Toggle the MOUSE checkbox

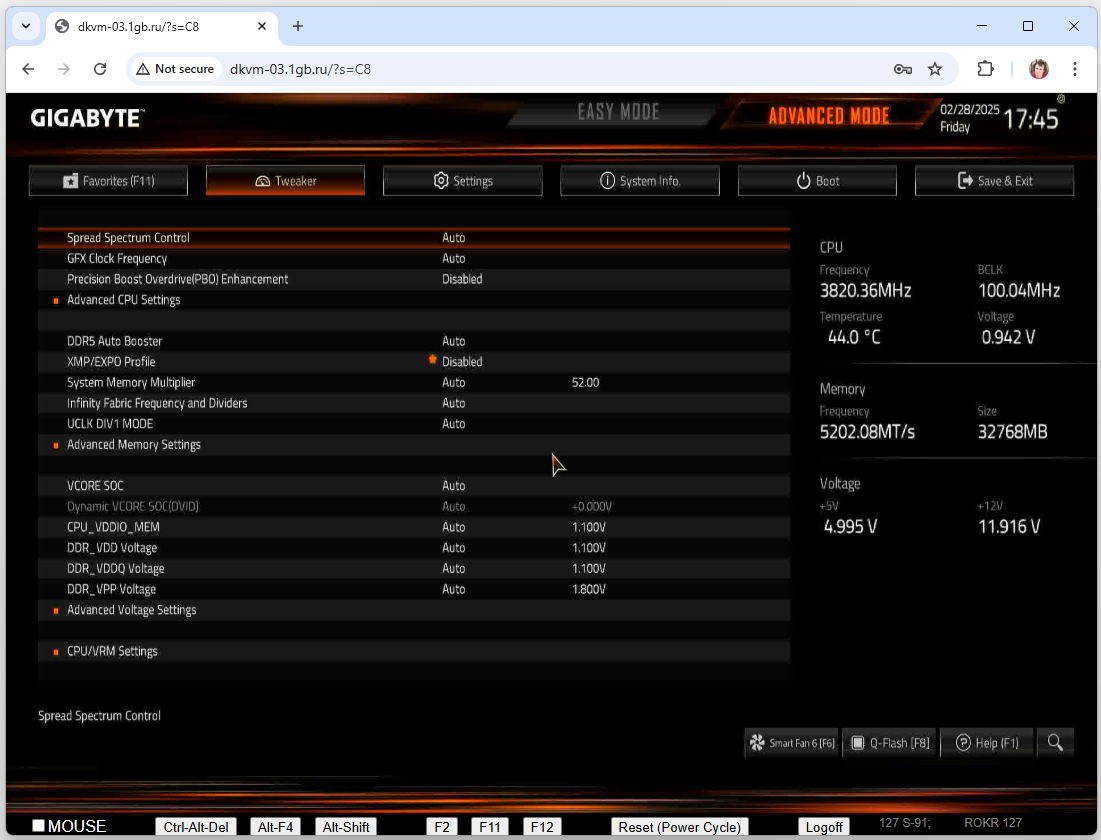point(39,826)
